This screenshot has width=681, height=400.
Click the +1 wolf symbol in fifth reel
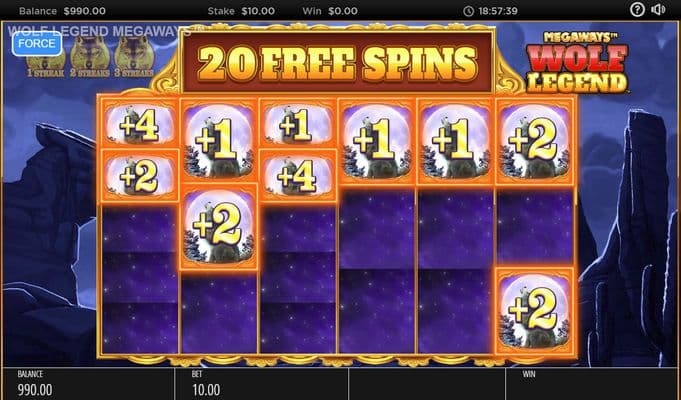click(455, 142)
